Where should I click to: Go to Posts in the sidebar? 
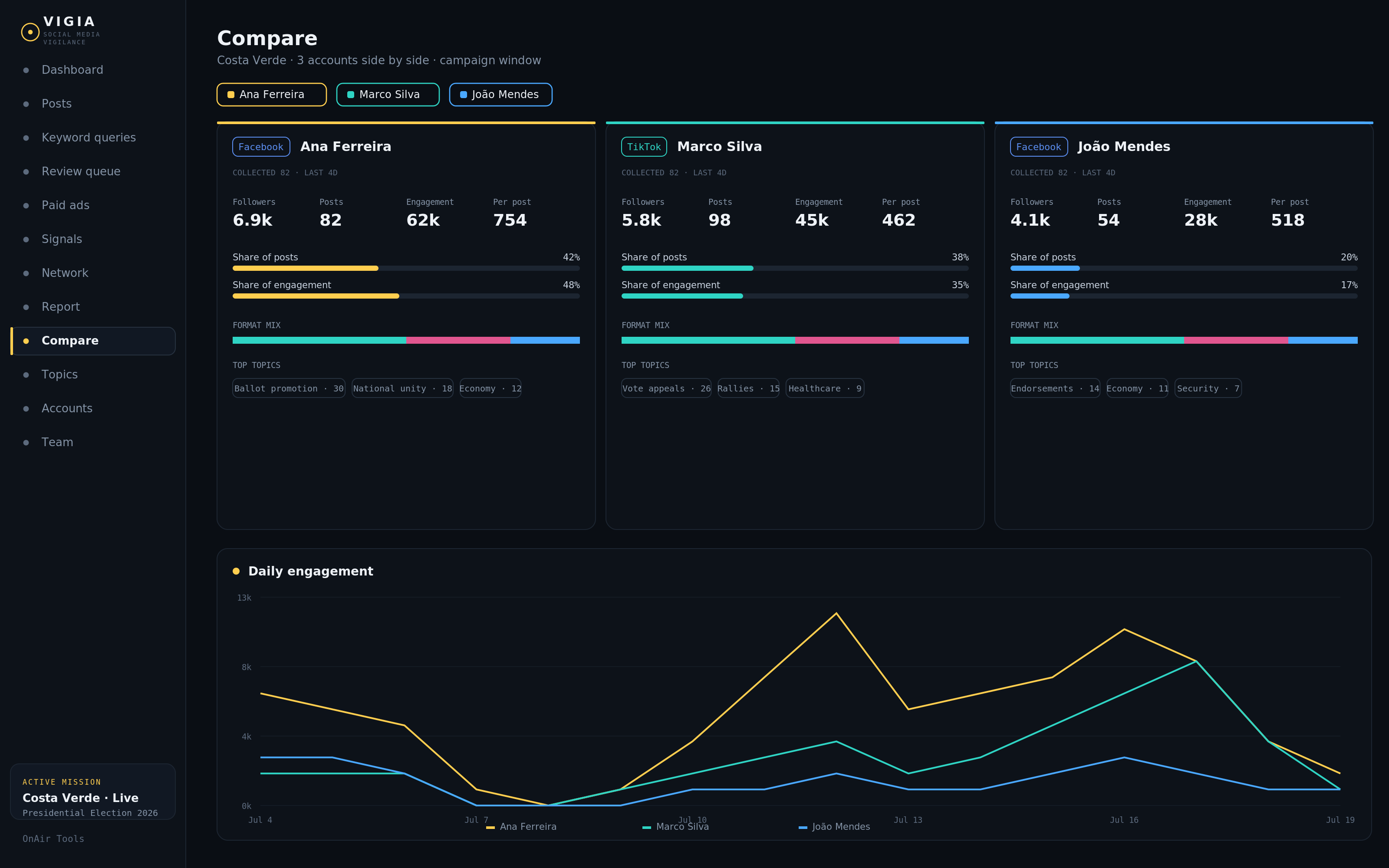coord(93,104)
